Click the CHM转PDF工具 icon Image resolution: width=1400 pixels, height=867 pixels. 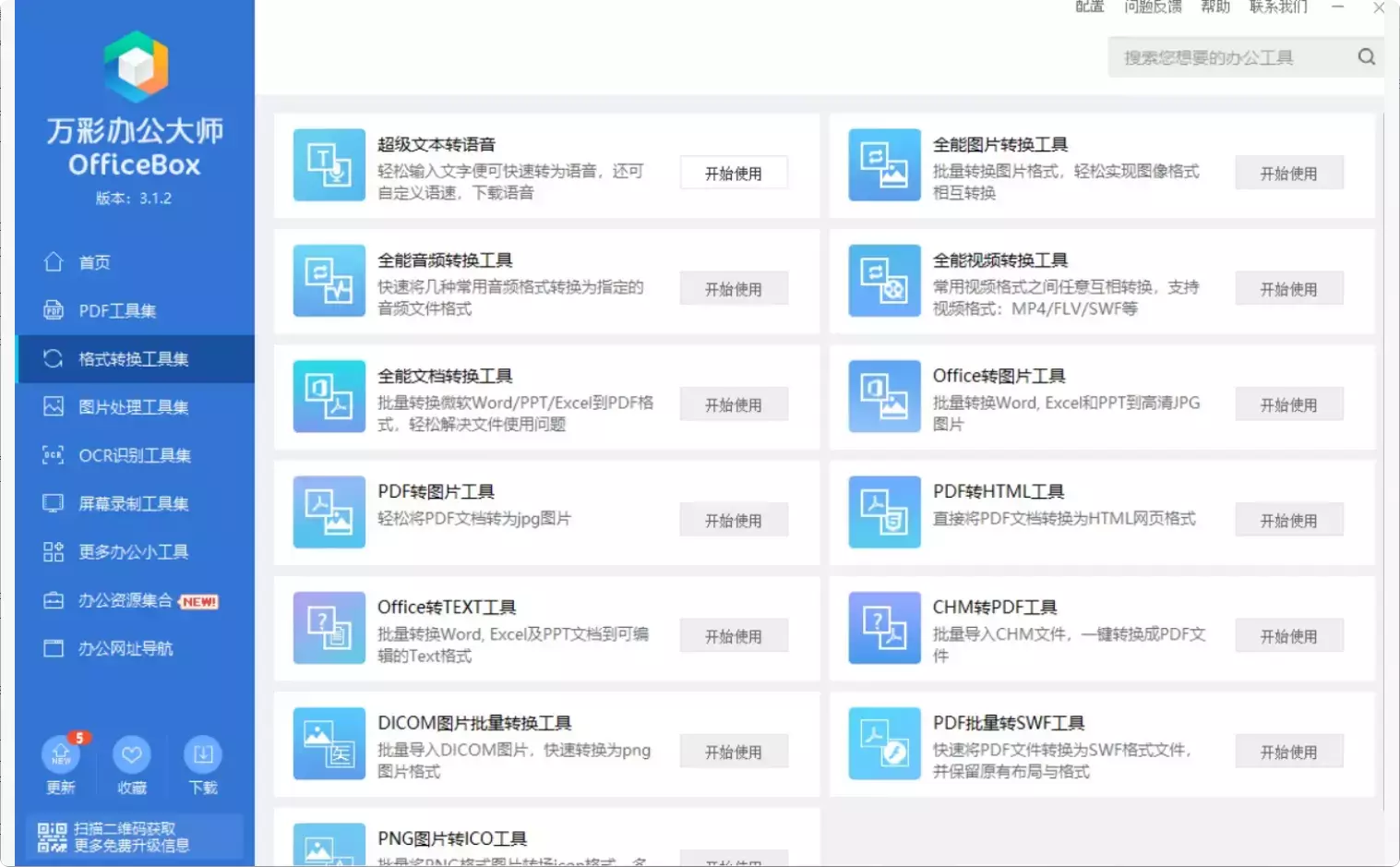pyautogui.click(x=883, y=629)
